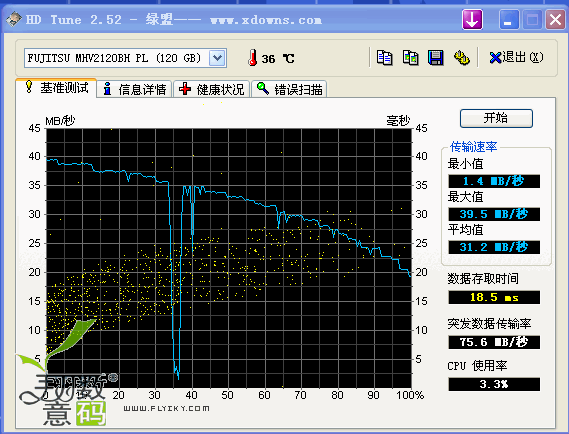Click the 传输速率 group label
Viewport: 569px width, 434px height.
click(x=474, y=147)
